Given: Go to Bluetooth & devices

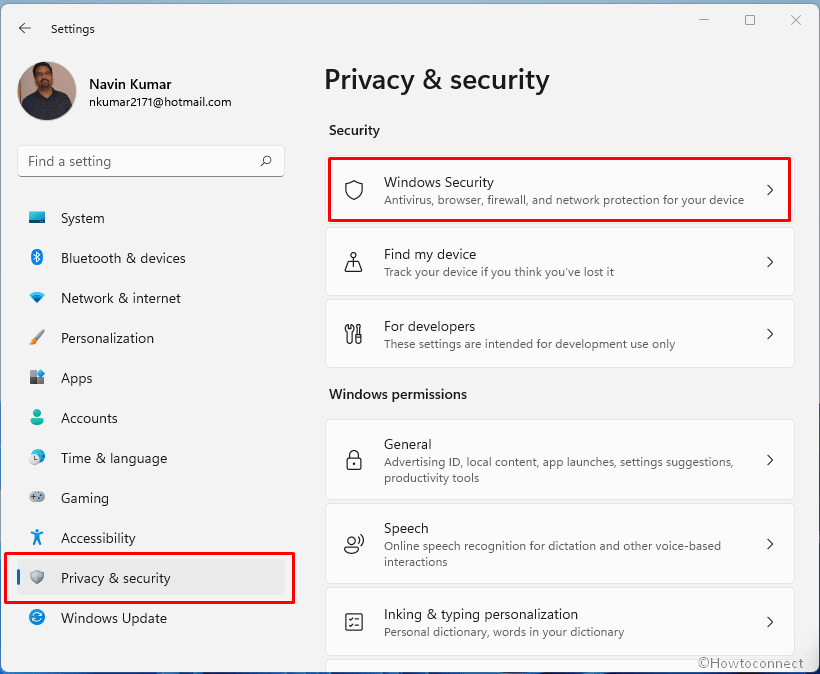Looking at the screenshot, I should click(151, 258).
